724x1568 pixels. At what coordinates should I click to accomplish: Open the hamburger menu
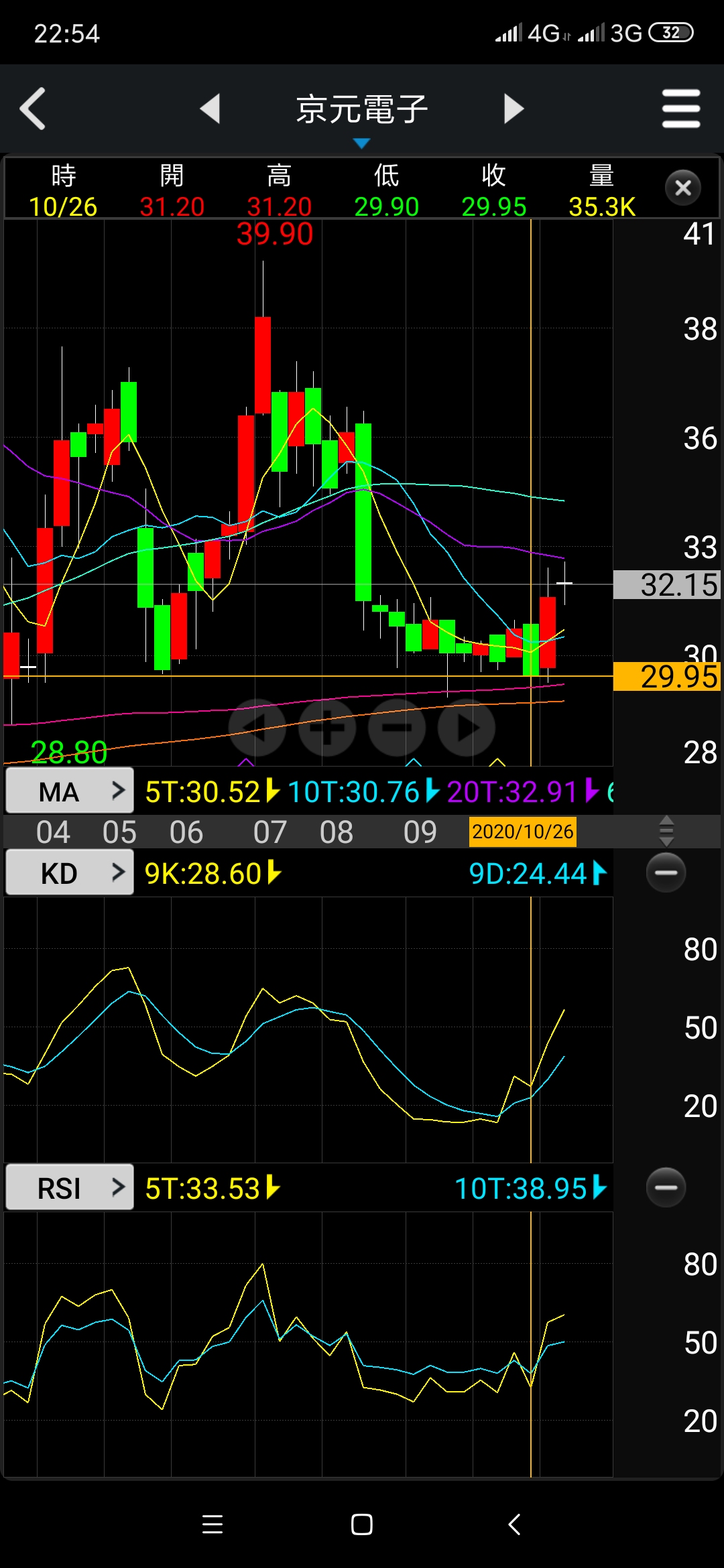680,109
